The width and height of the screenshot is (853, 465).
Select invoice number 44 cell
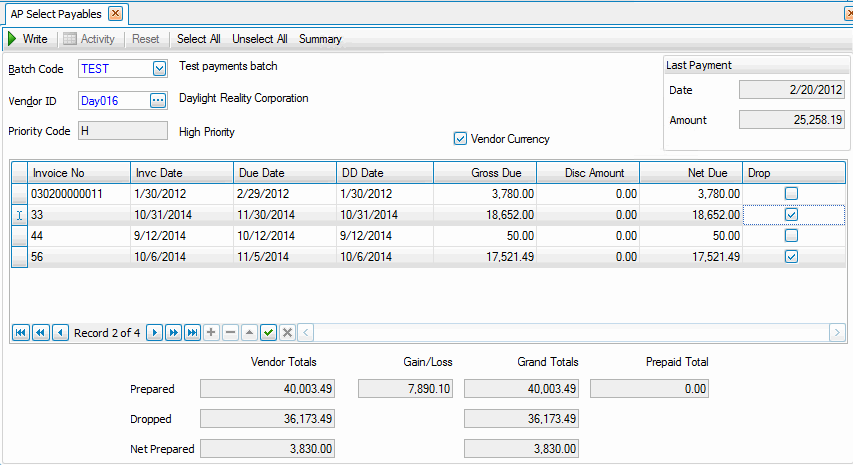[79, 235]
